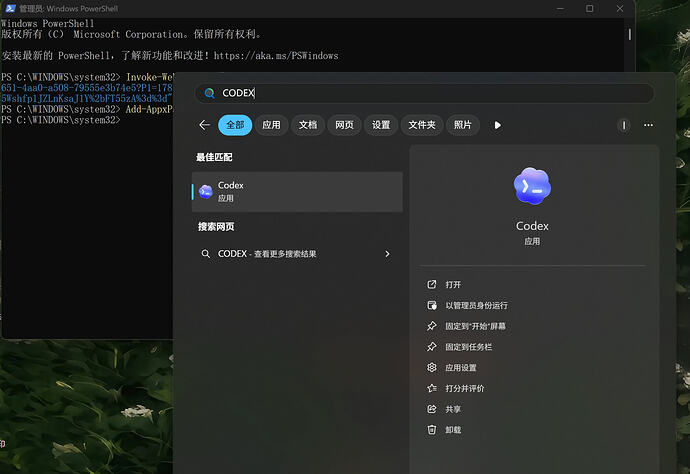Select the 设置 filter tab
The image size is (690, 474).
[381, 125]
